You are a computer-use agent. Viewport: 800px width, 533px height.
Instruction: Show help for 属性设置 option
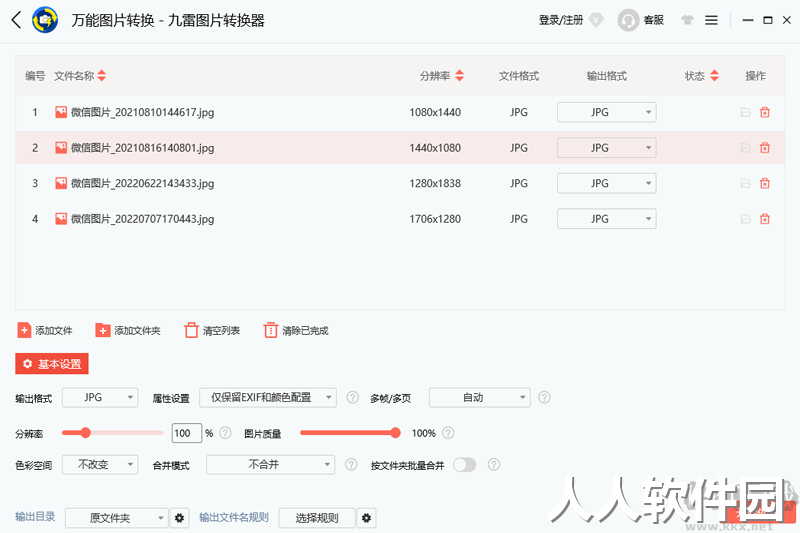[353, 397]
